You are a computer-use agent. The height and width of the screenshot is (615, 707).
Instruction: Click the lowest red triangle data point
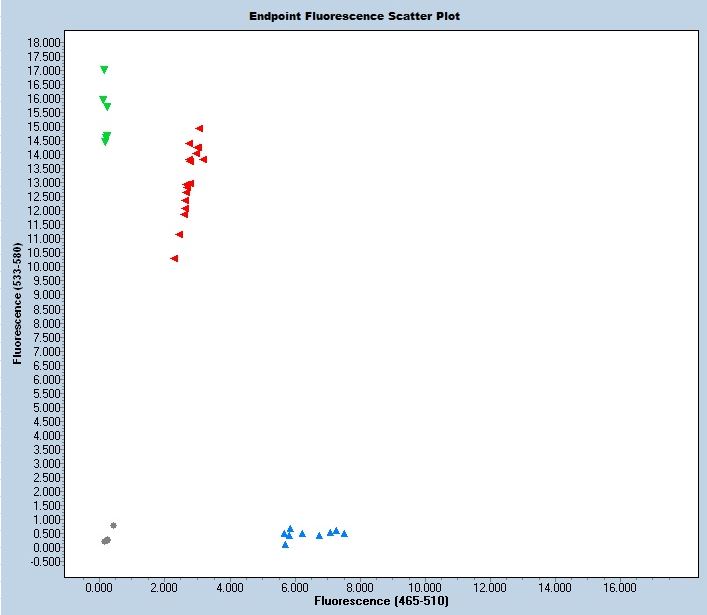pyautogui.click(x=174, y=258)
